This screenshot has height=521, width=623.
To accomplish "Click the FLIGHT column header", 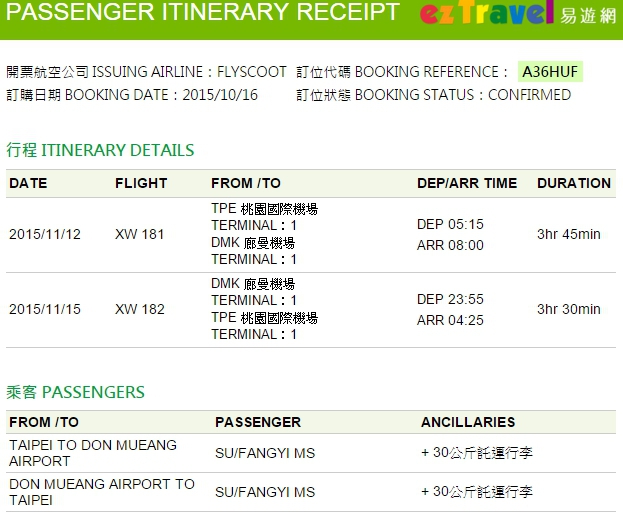I will click(x=141, y=183).
